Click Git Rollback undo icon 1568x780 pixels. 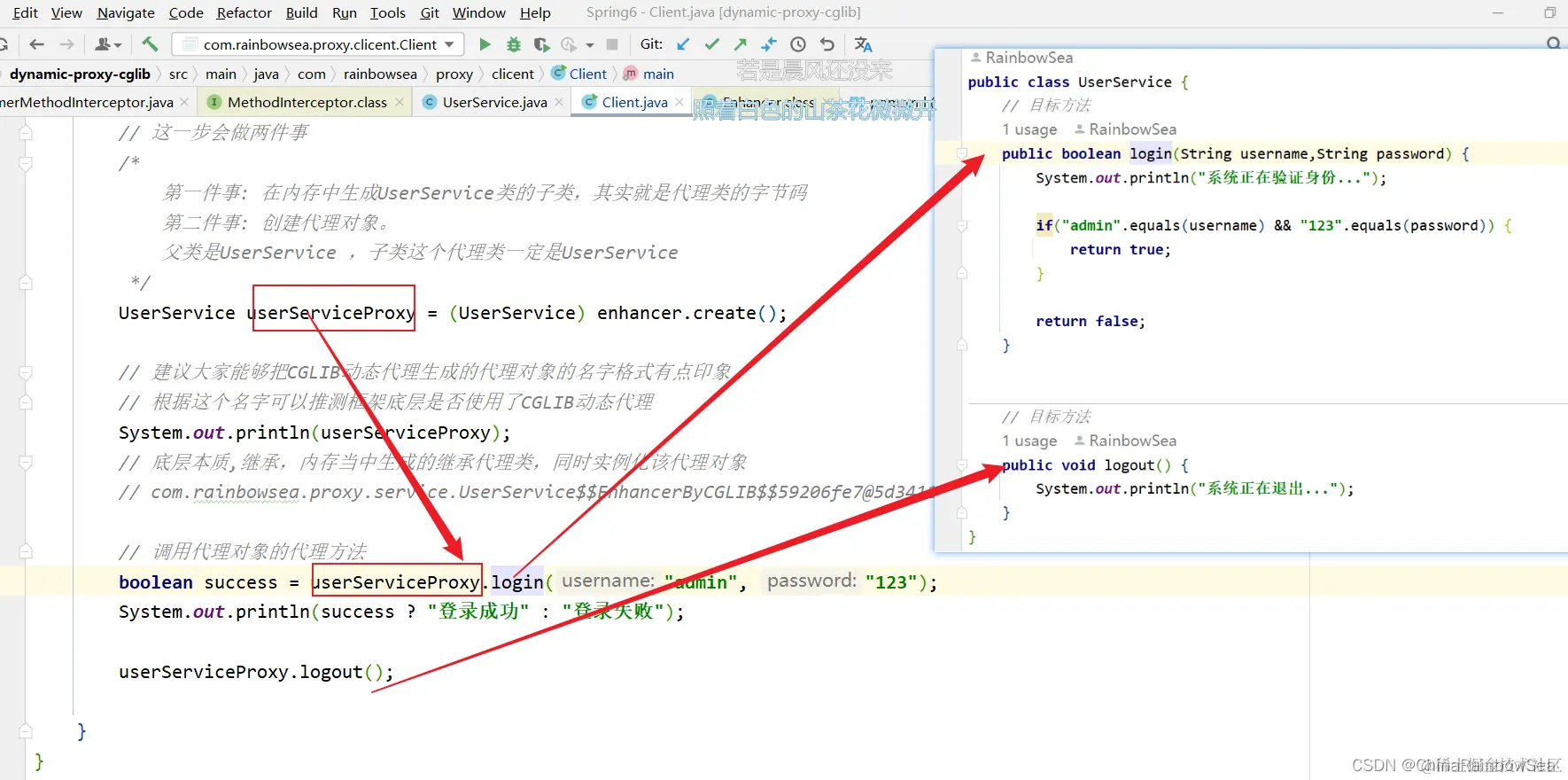(827, 44)
